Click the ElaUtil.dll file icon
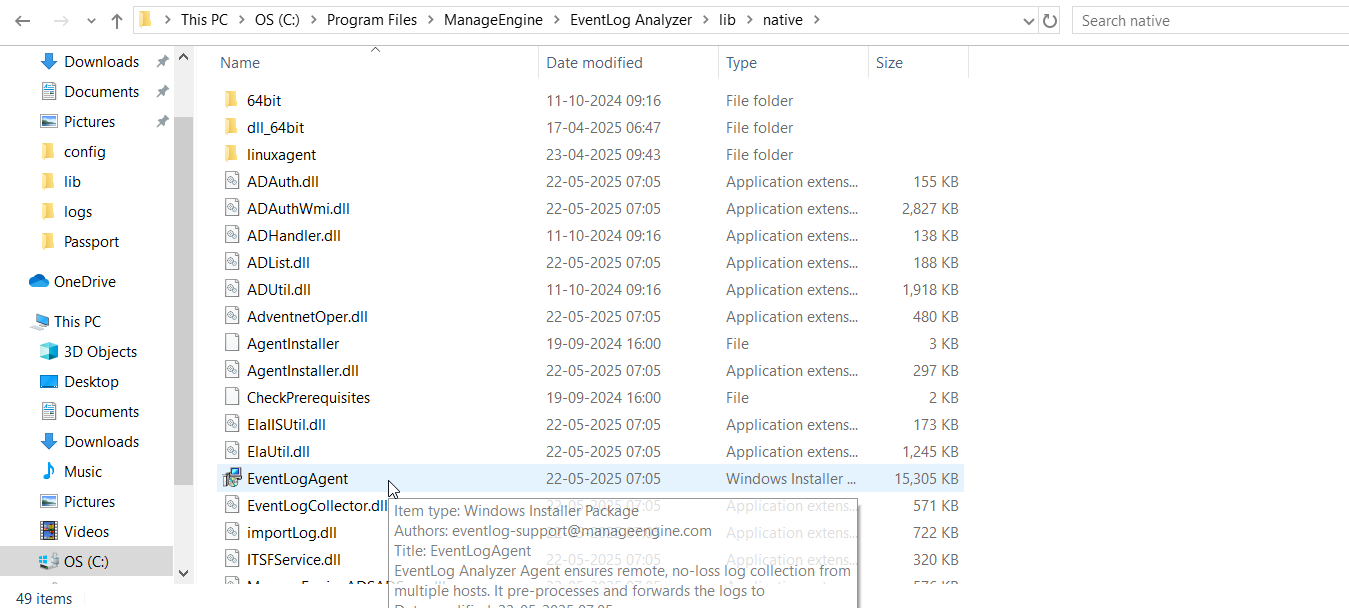Viewport: 1349px width, 608px height. click(231, 452)
